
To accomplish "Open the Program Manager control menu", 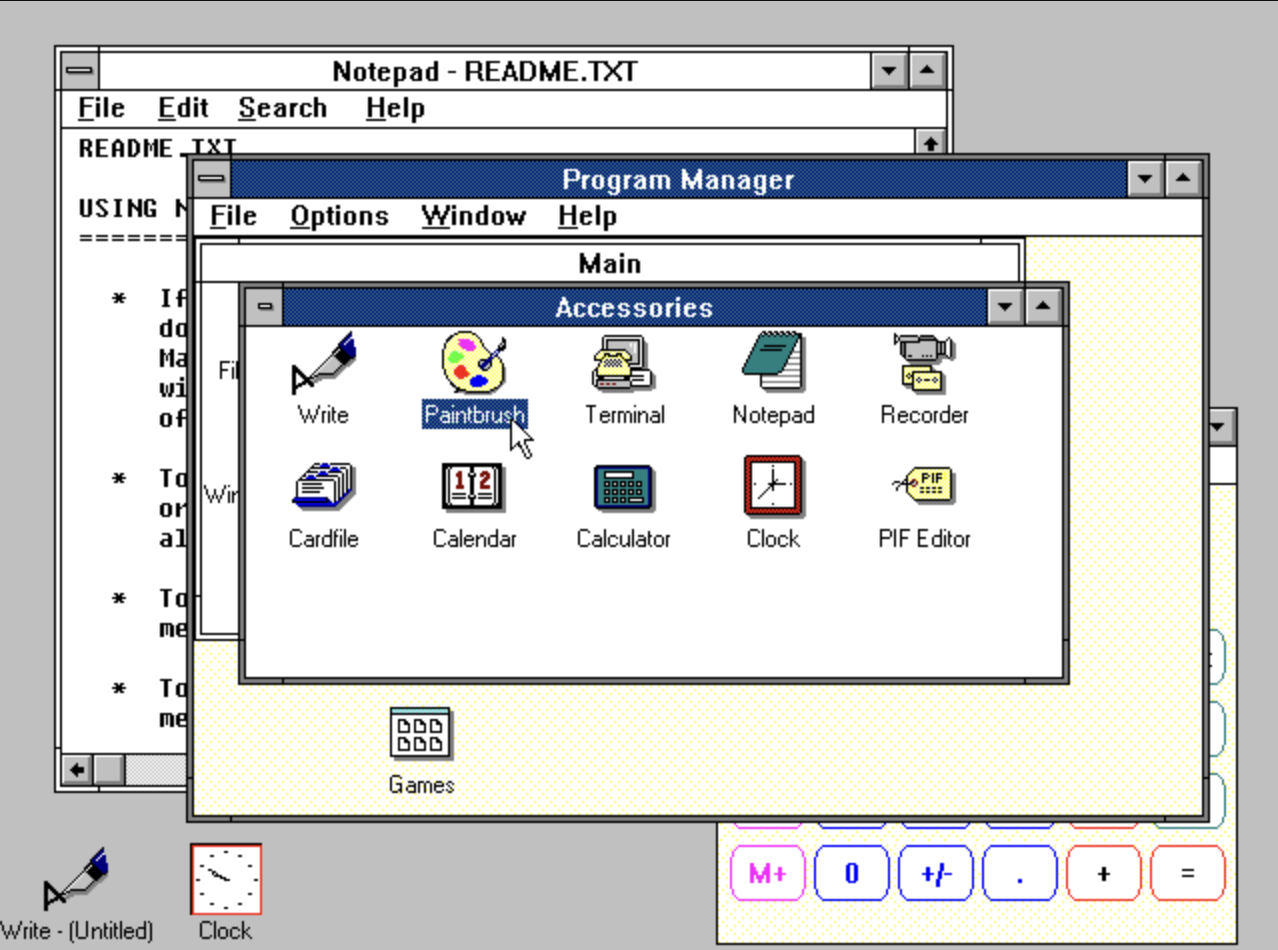I will coord(210,180).
